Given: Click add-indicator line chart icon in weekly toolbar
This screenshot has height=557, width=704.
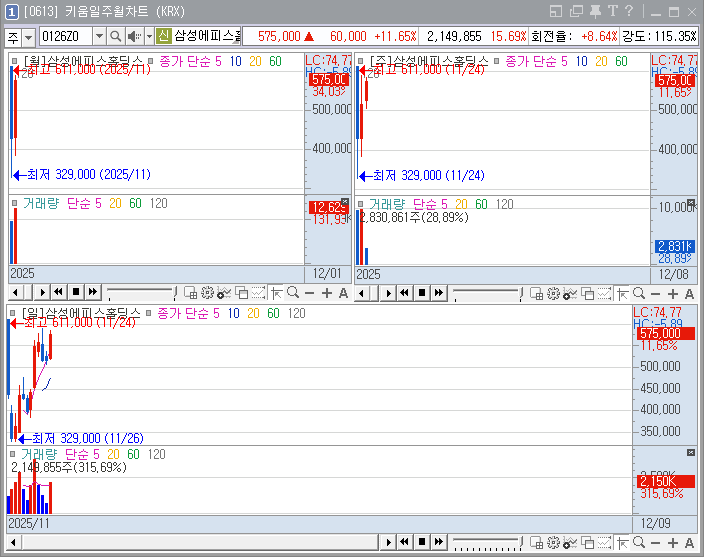Looking at the screenshot, I should tap(570, 294).
